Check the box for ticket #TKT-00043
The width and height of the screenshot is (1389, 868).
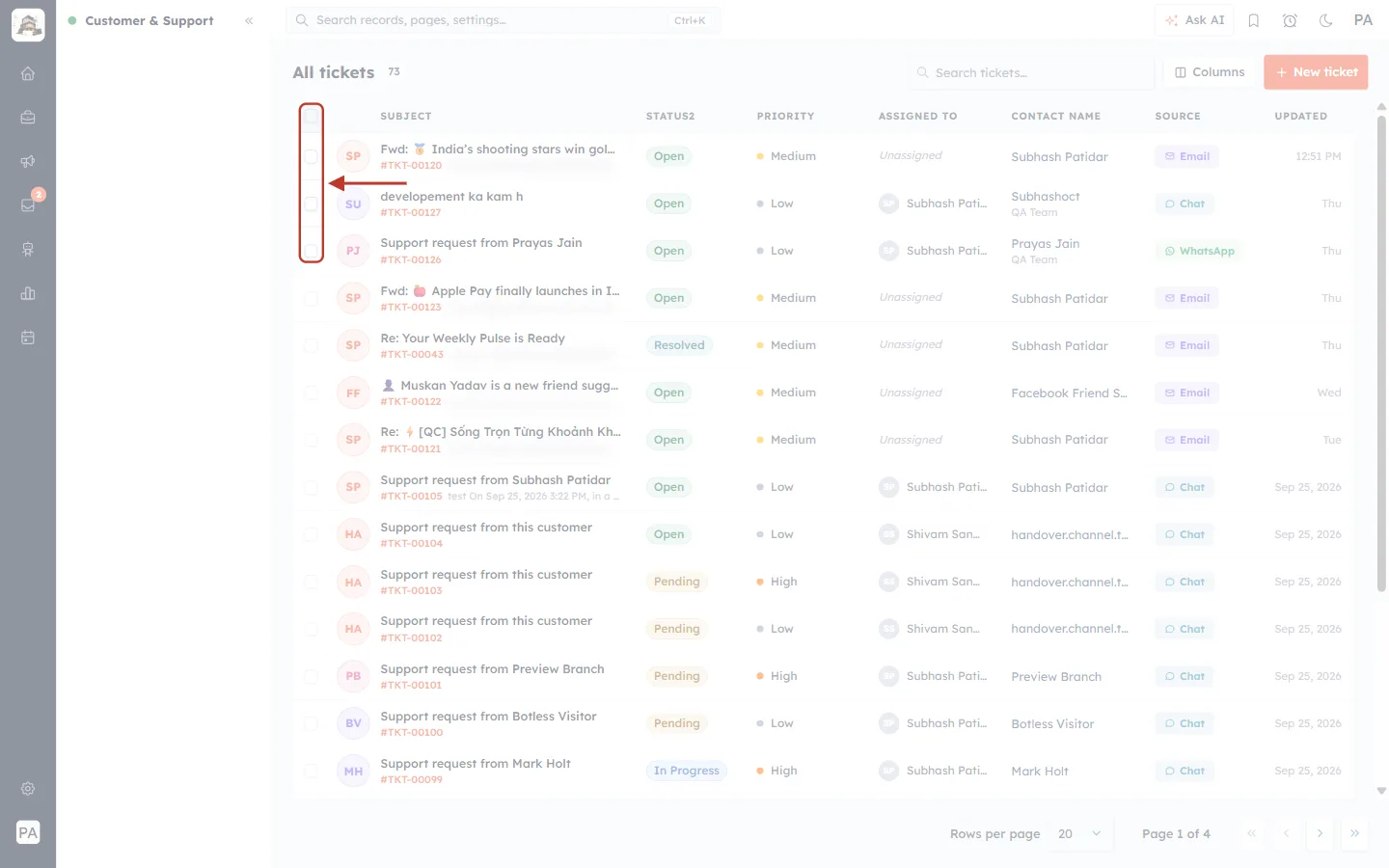(x=311, y=345)
